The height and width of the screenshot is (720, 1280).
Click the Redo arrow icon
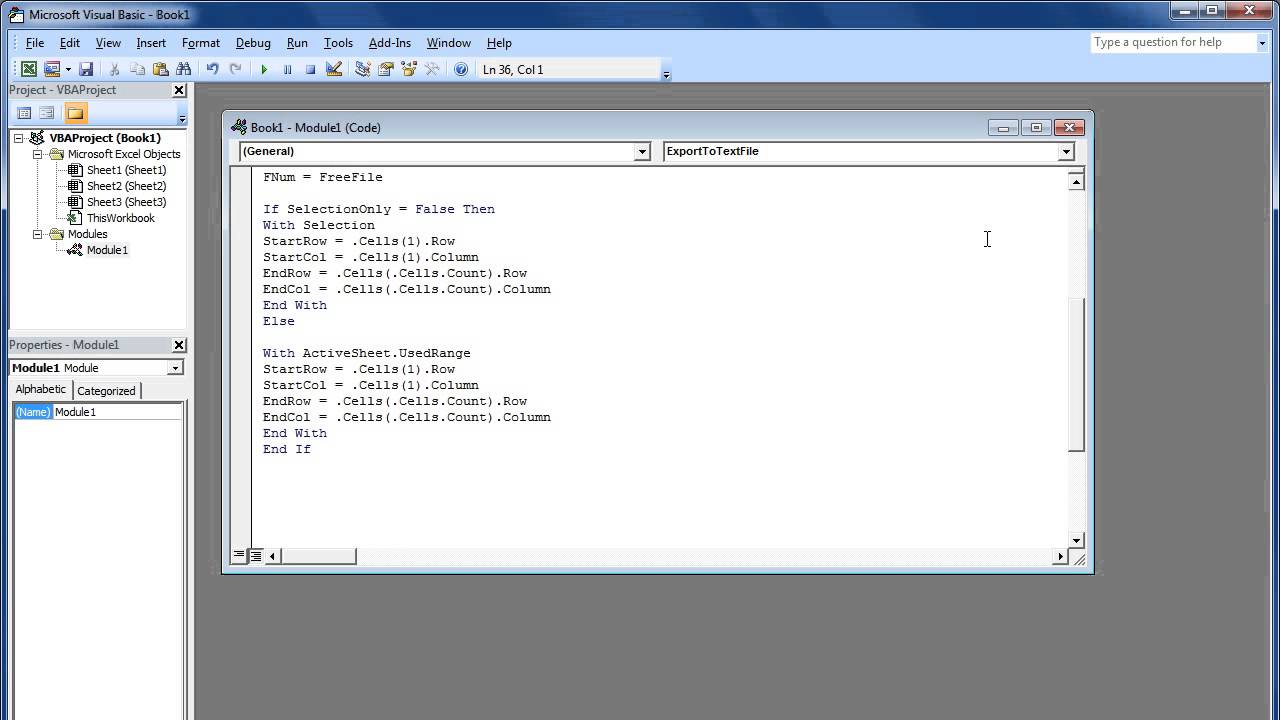click(x=235, y=69)
